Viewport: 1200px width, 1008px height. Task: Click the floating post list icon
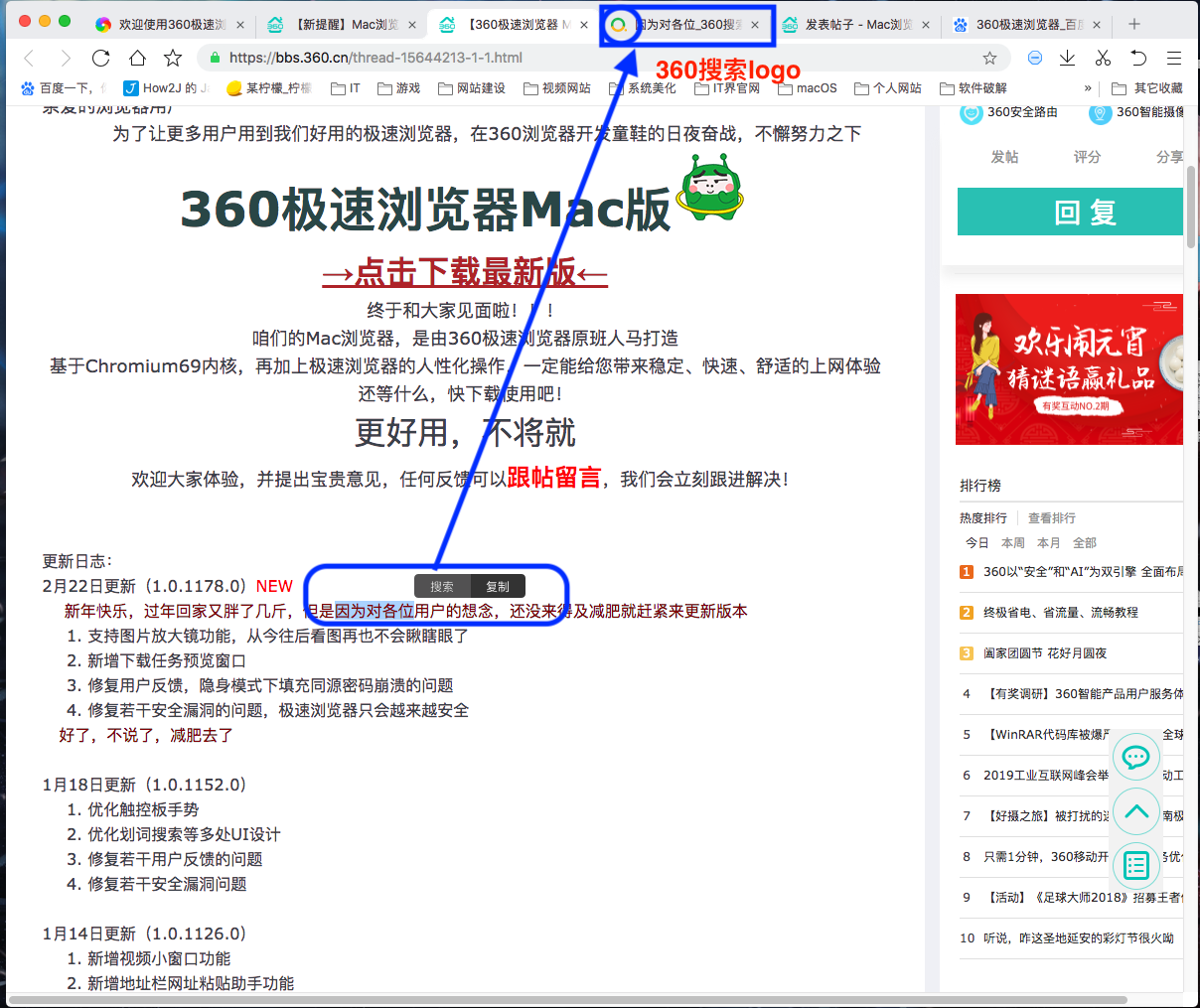coord(1135,866)
